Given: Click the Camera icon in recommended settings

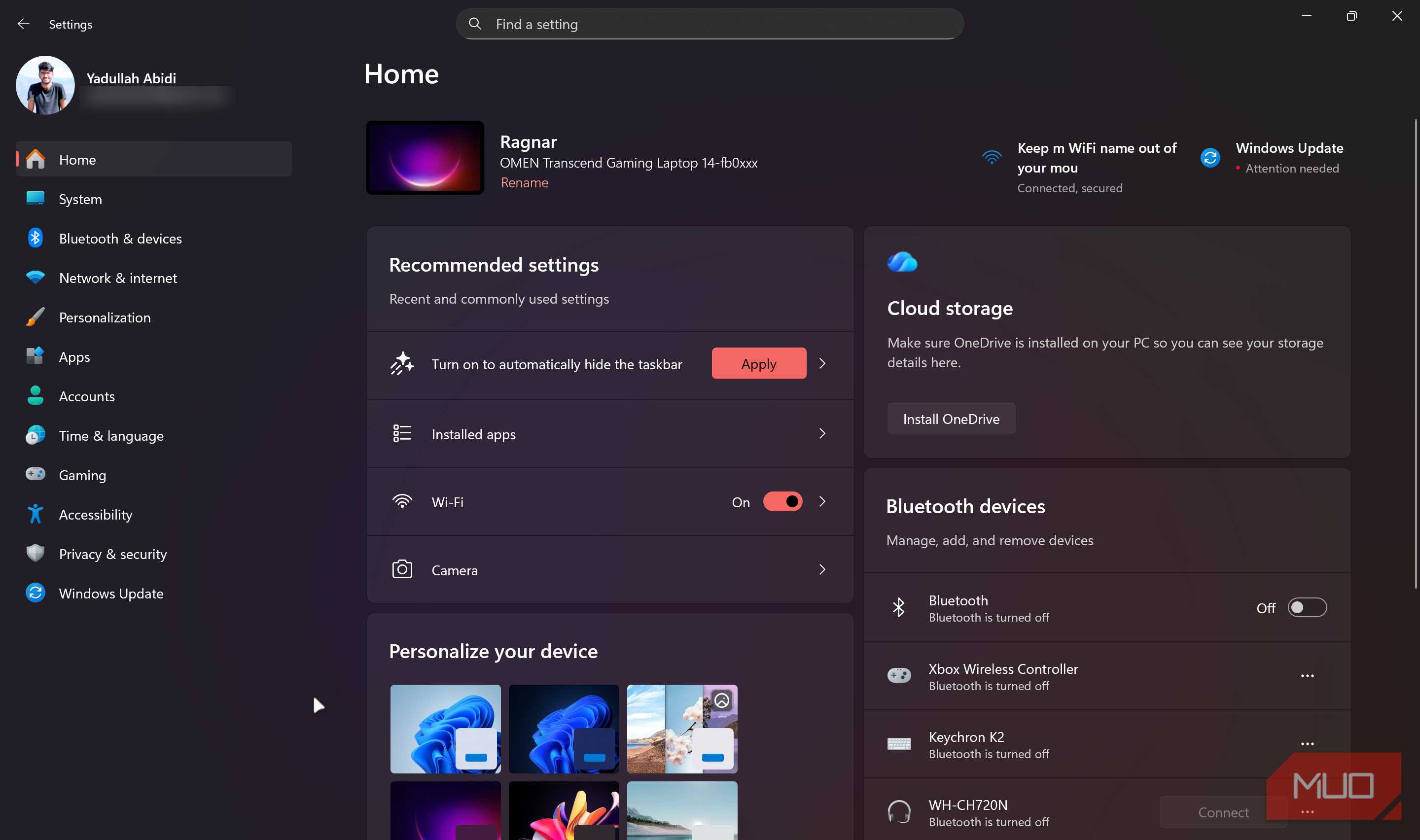Looking at the screenshot, I should 402,569.
